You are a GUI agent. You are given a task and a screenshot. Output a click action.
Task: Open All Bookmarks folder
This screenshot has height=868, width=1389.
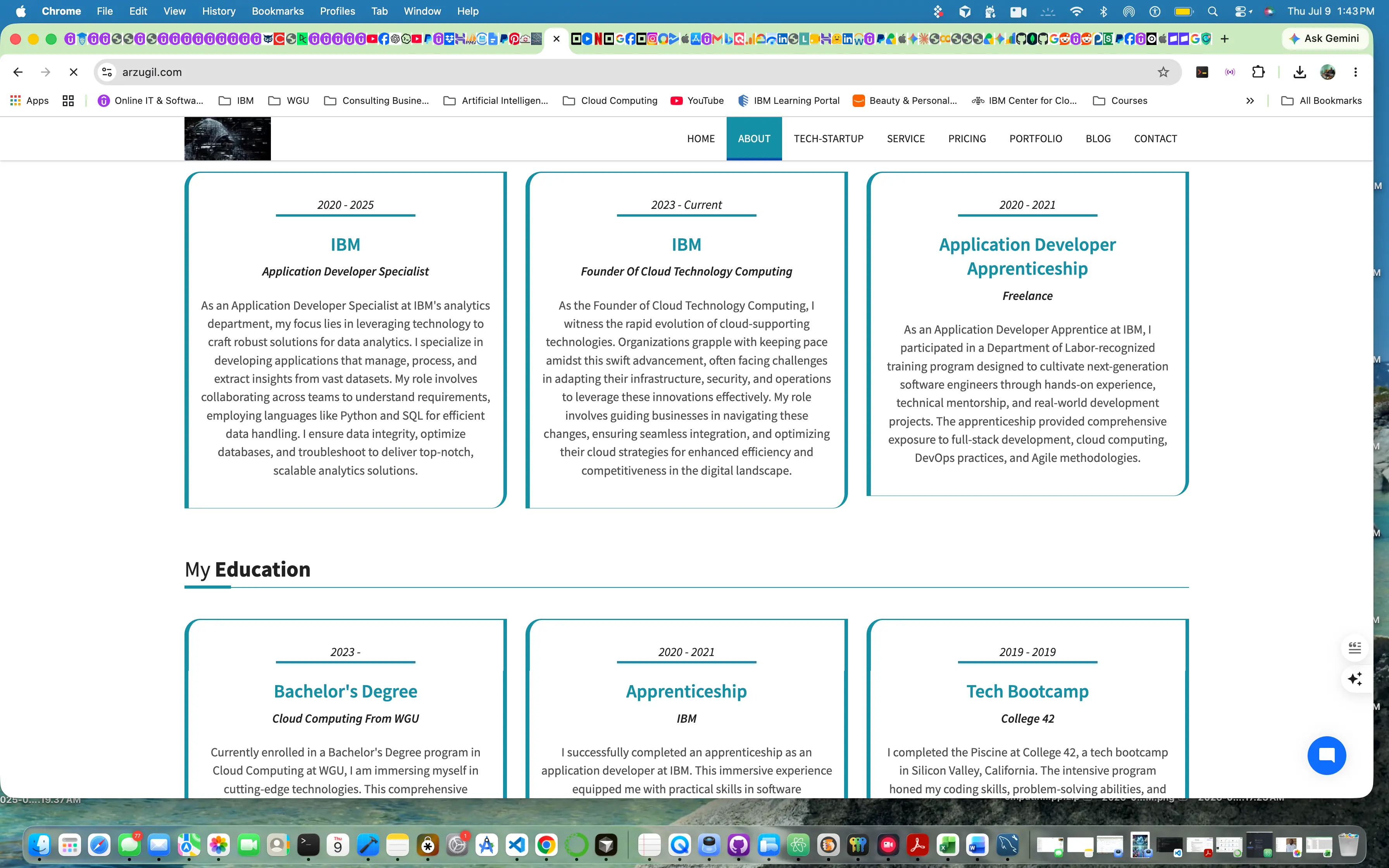point(1322,100)
